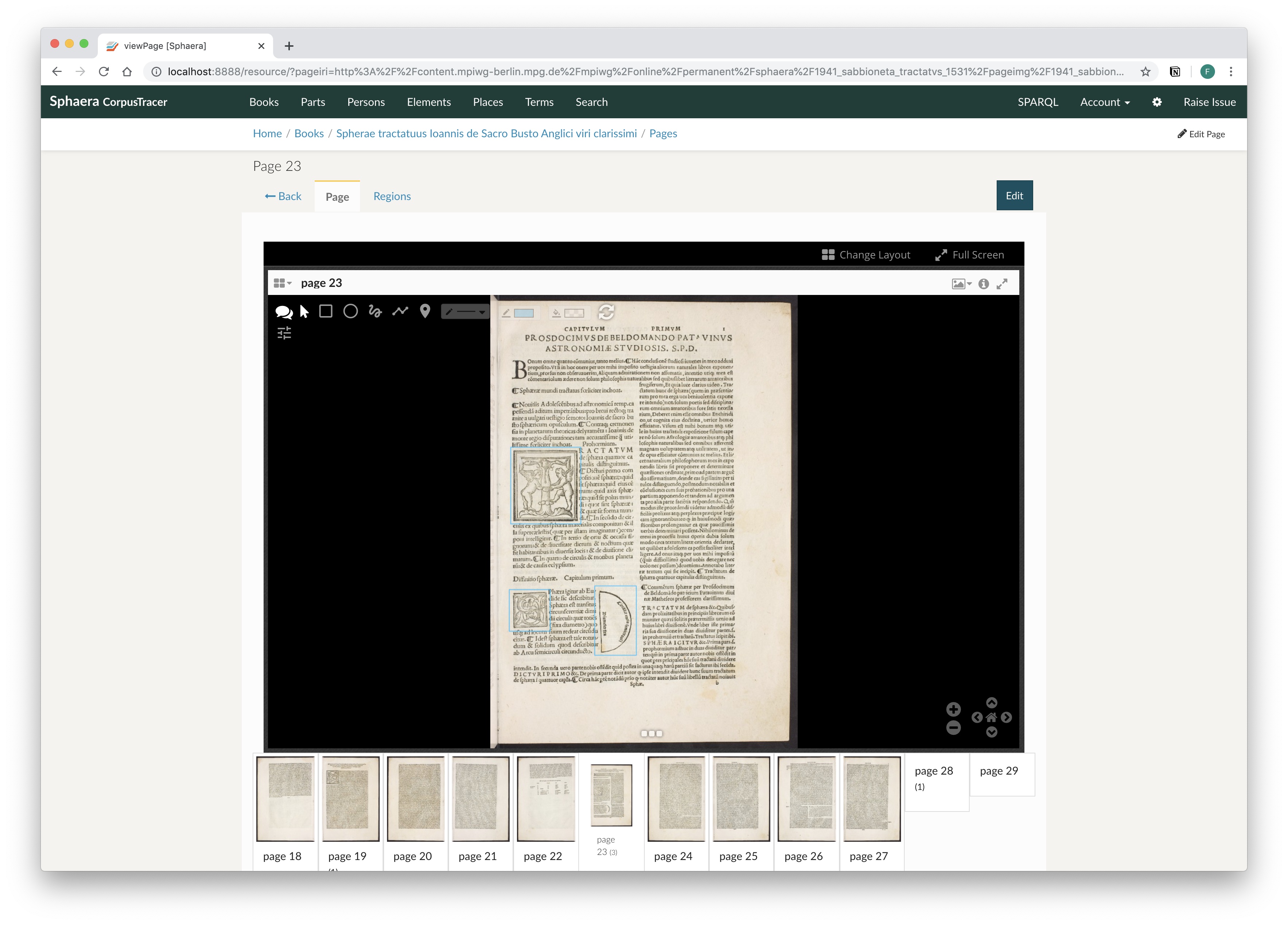Switch to the Regions tab

point(392,196)
